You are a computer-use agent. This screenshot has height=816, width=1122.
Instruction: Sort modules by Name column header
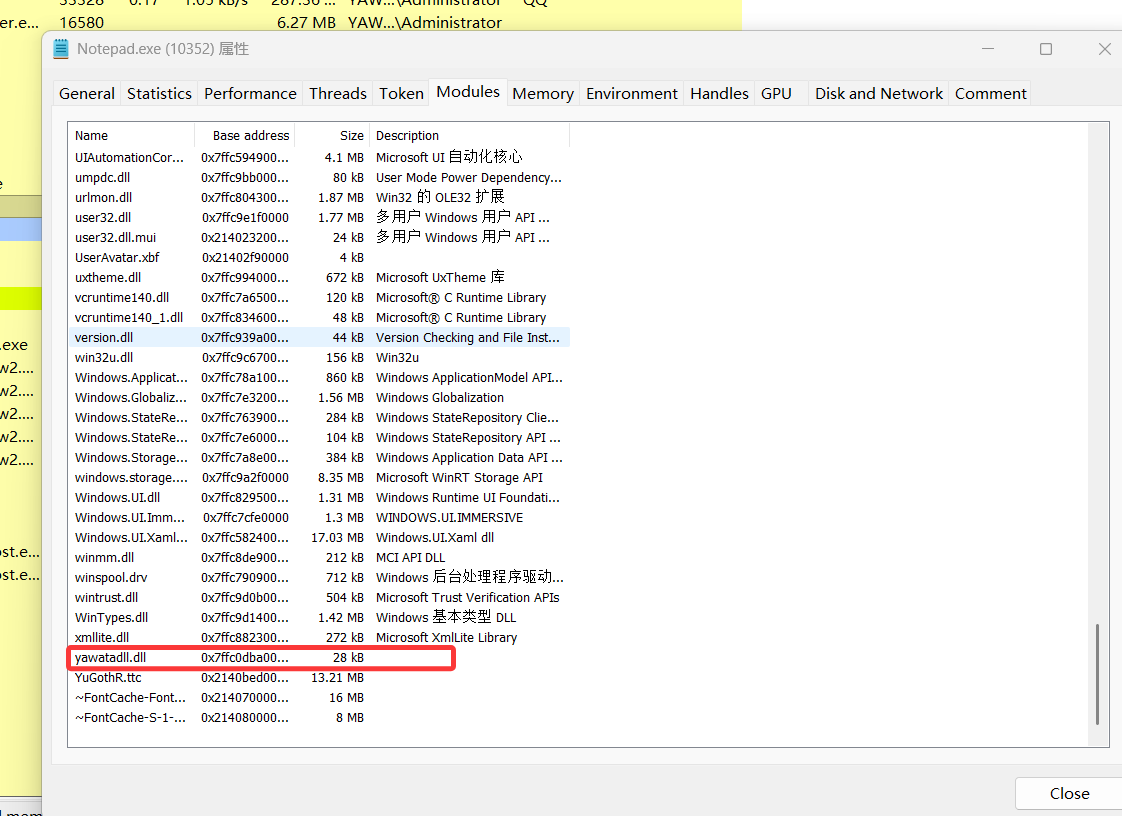[x=132, y=135]
